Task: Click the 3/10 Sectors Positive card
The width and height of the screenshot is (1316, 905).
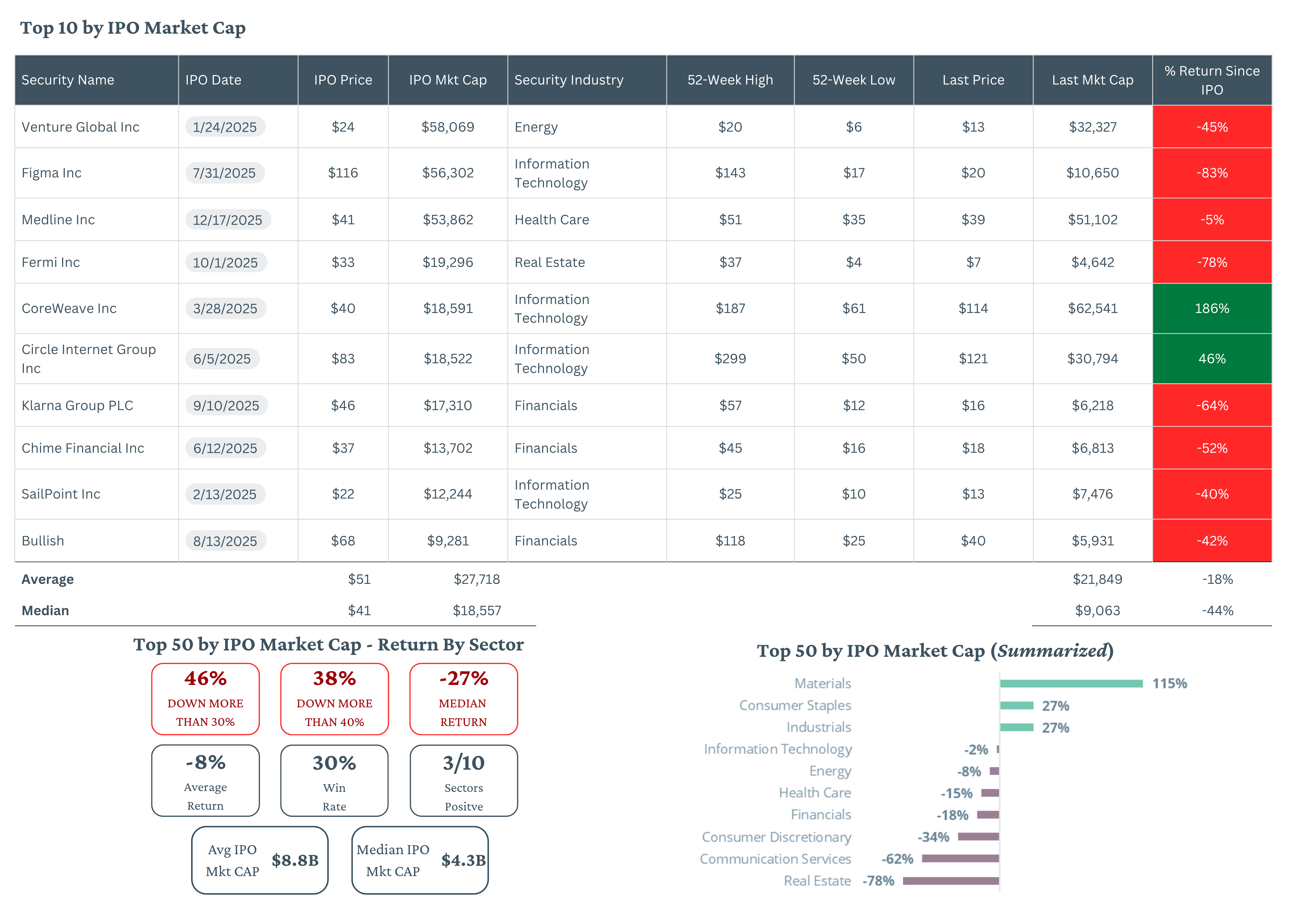Action: [x=464, y=781]
